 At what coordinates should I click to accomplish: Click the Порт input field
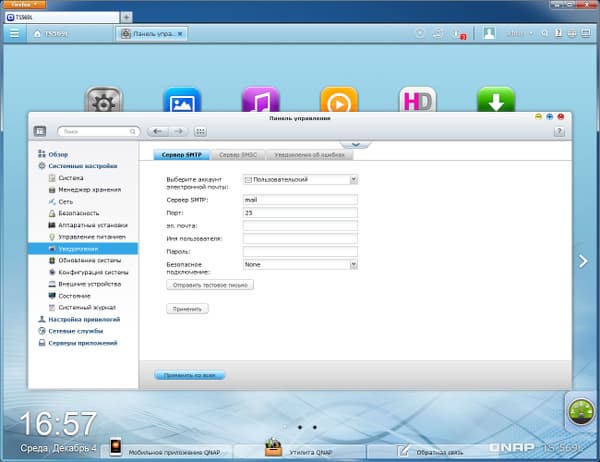coord(300,213)
